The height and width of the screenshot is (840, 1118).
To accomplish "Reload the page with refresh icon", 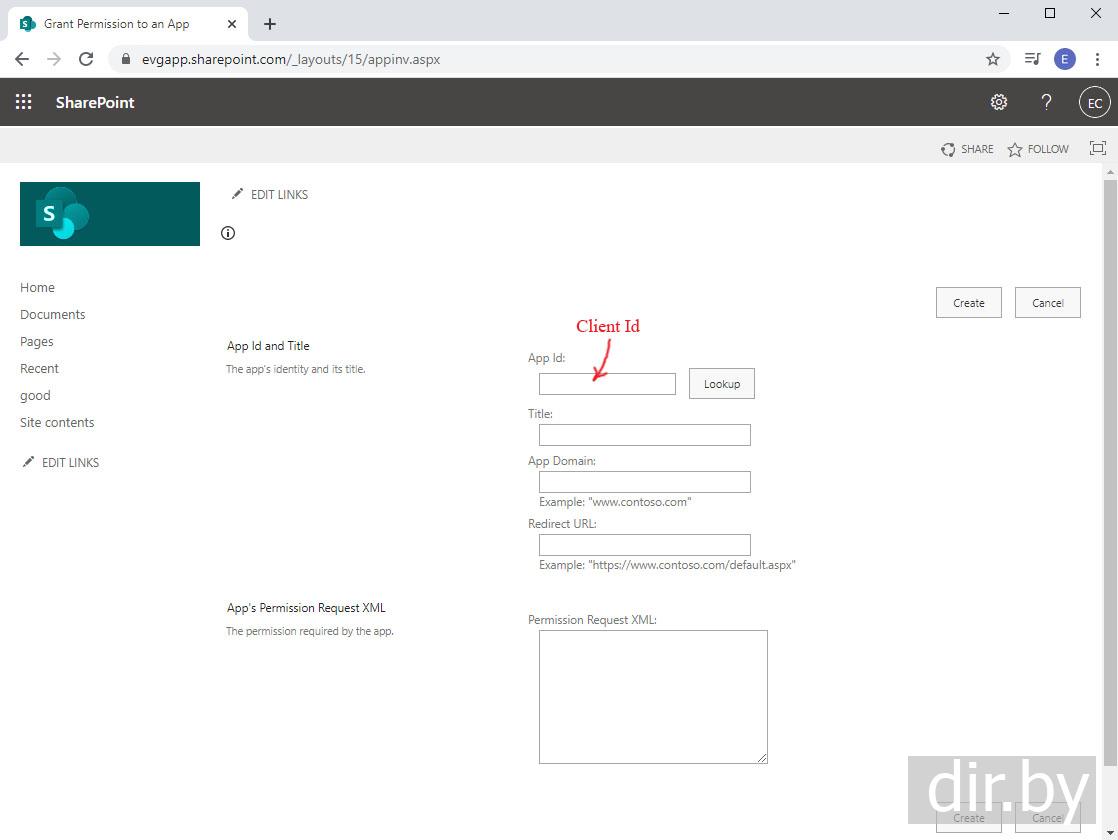I will [x=86, y=59].
